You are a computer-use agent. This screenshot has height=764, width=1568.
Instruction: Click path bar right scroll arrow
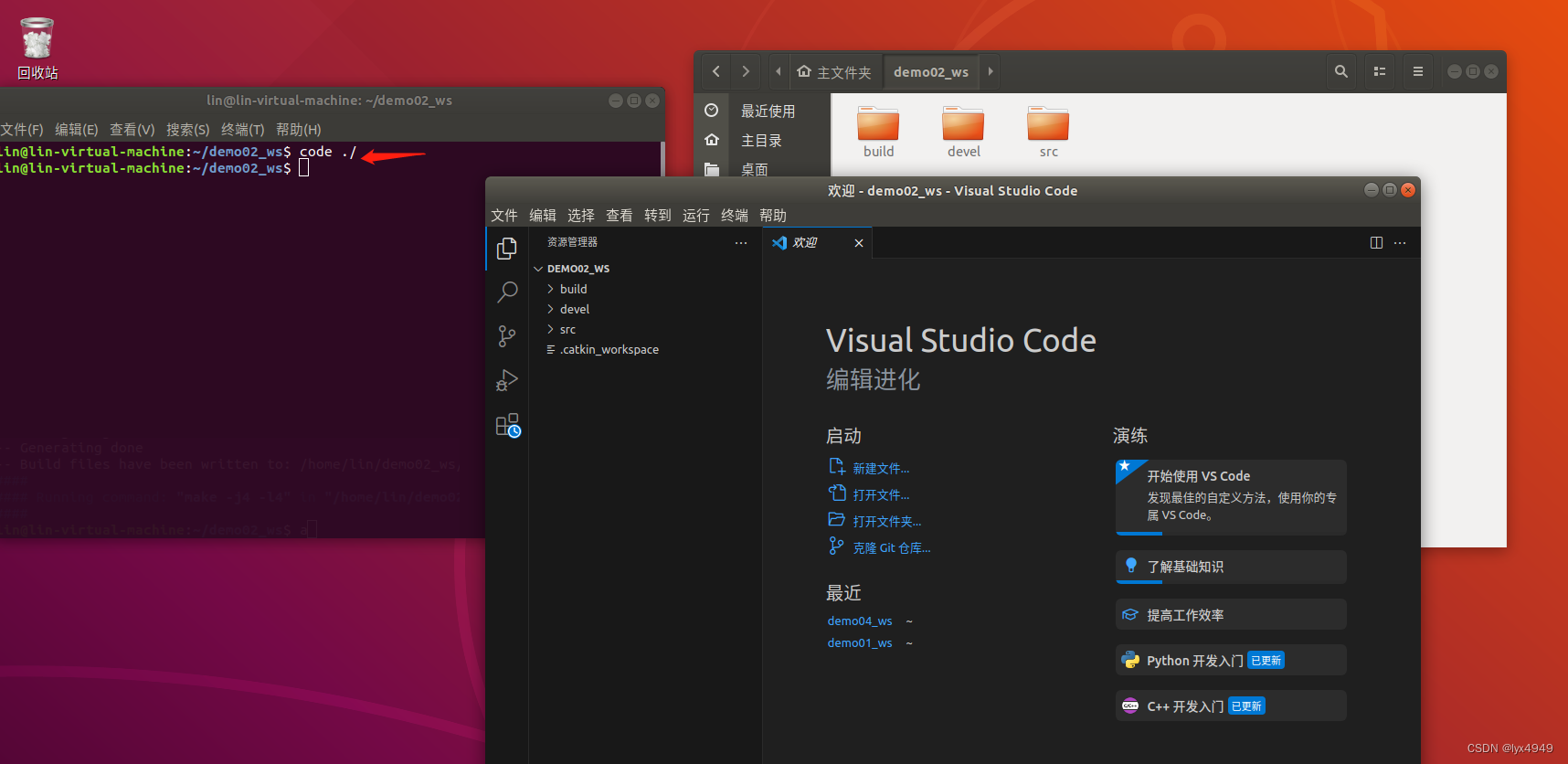coord(991,71)
